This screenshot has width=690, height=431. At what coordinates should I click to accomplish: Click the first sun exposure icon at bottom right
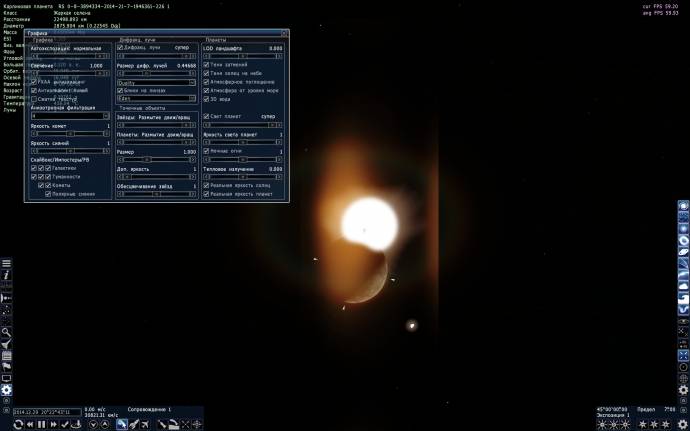(602, 425)
